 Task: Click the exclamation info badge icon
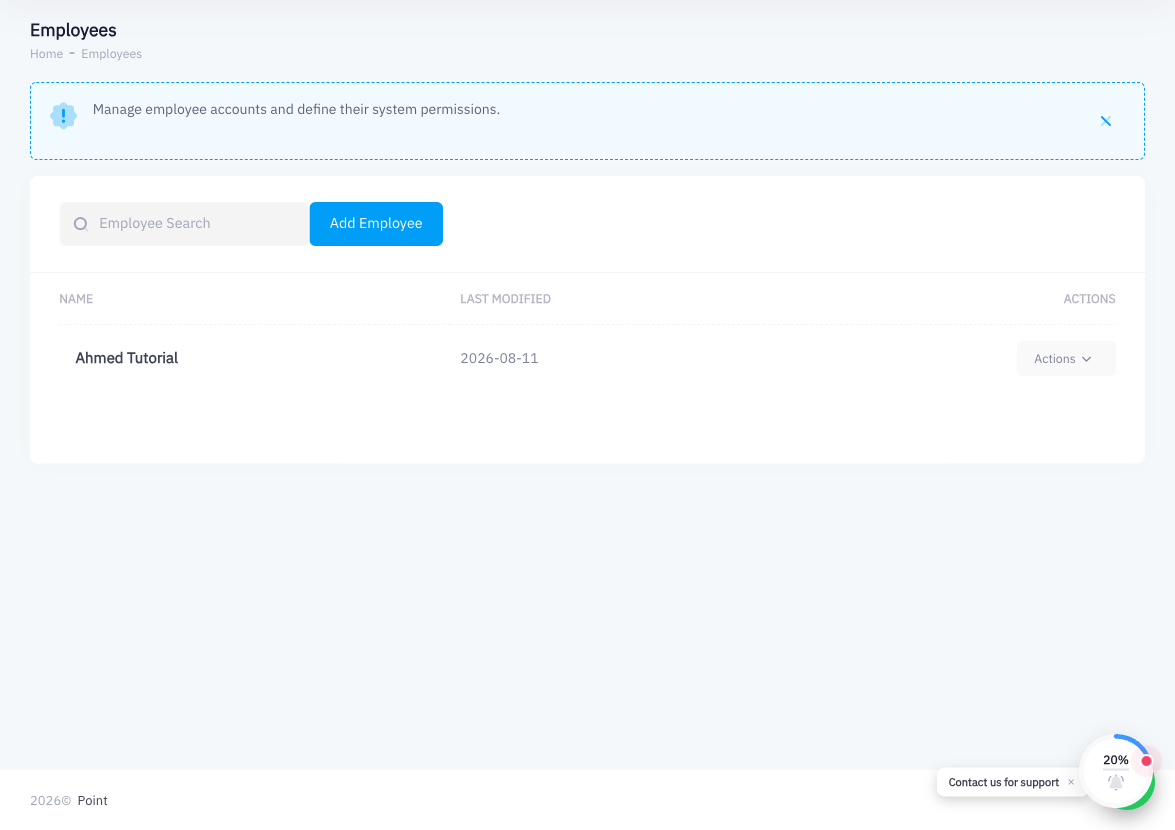coord(64,116)
